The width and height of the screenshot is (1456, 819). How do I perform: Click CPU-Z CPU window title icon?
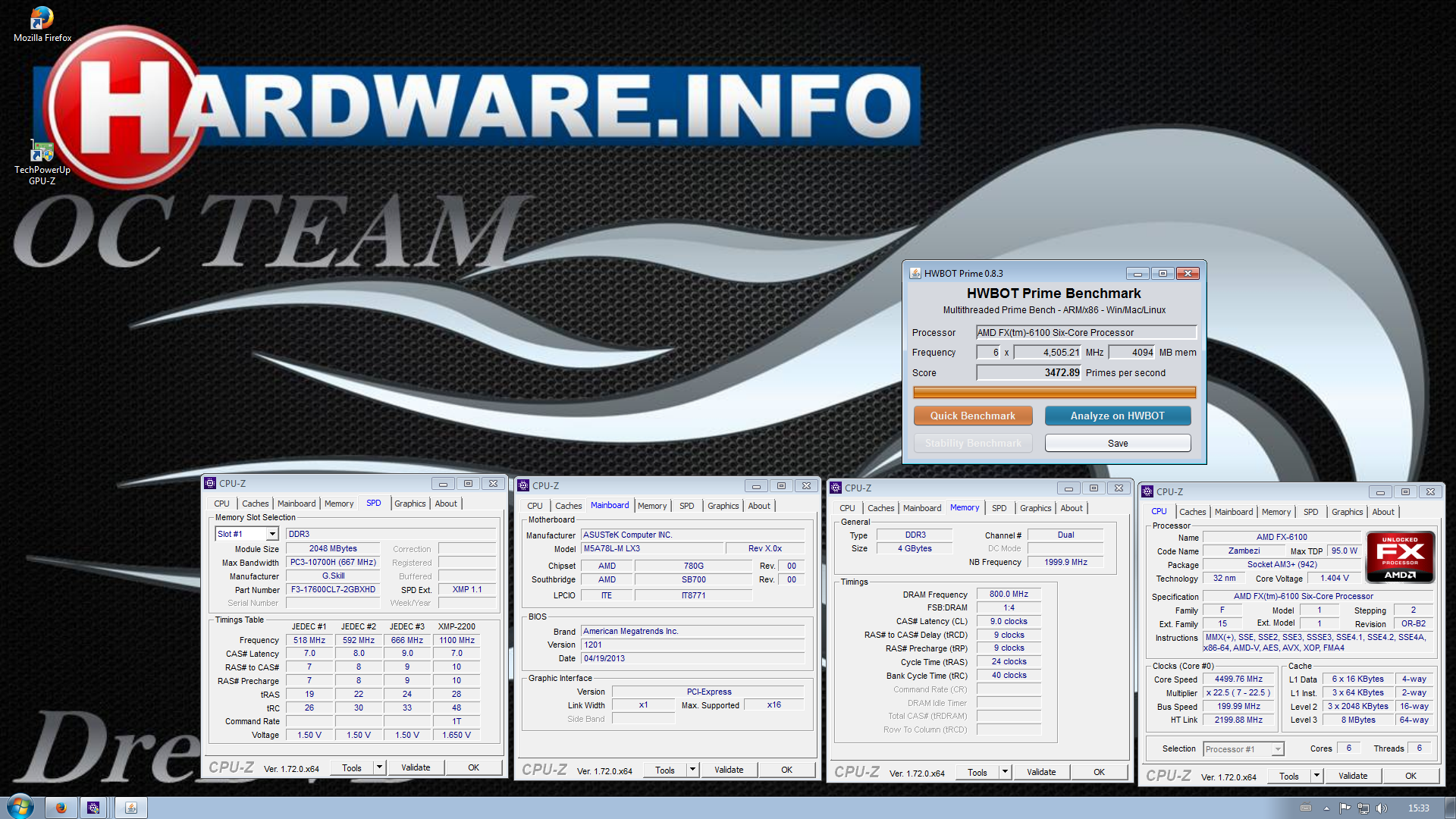[1147, 491]
